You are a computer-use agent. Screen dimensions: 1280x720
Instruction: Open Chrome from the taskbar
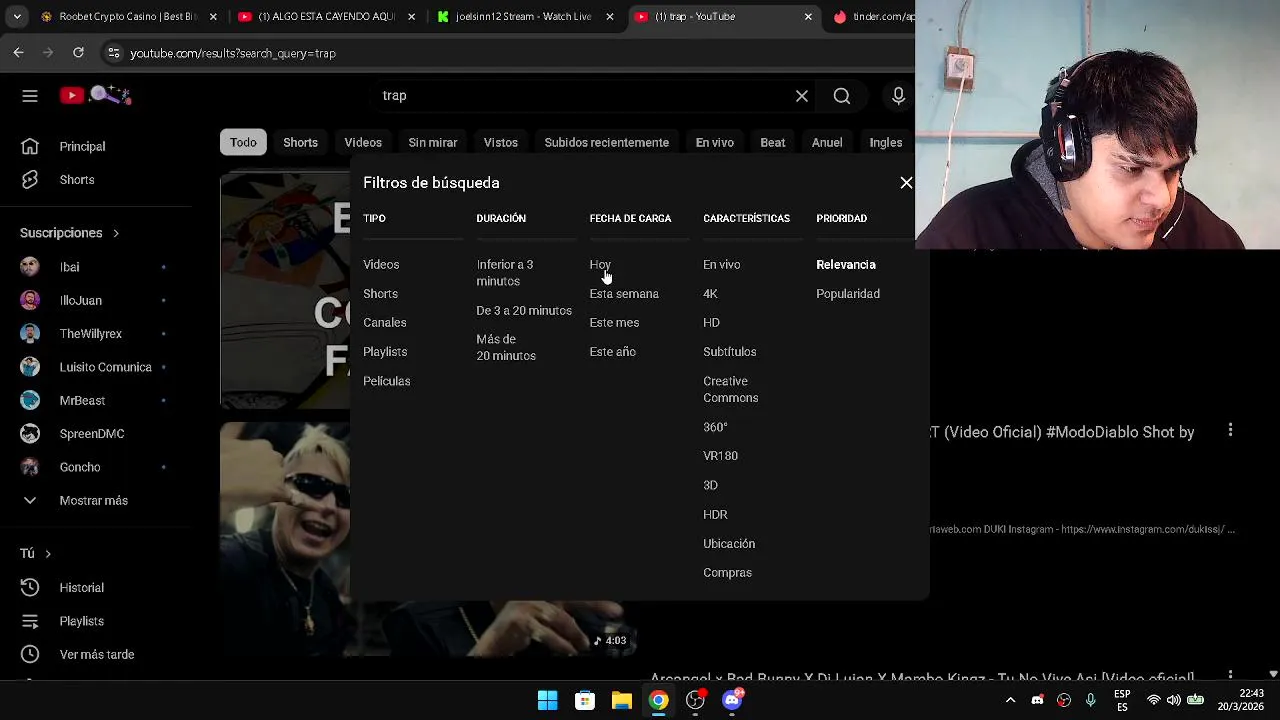click(x=659, y=700)
